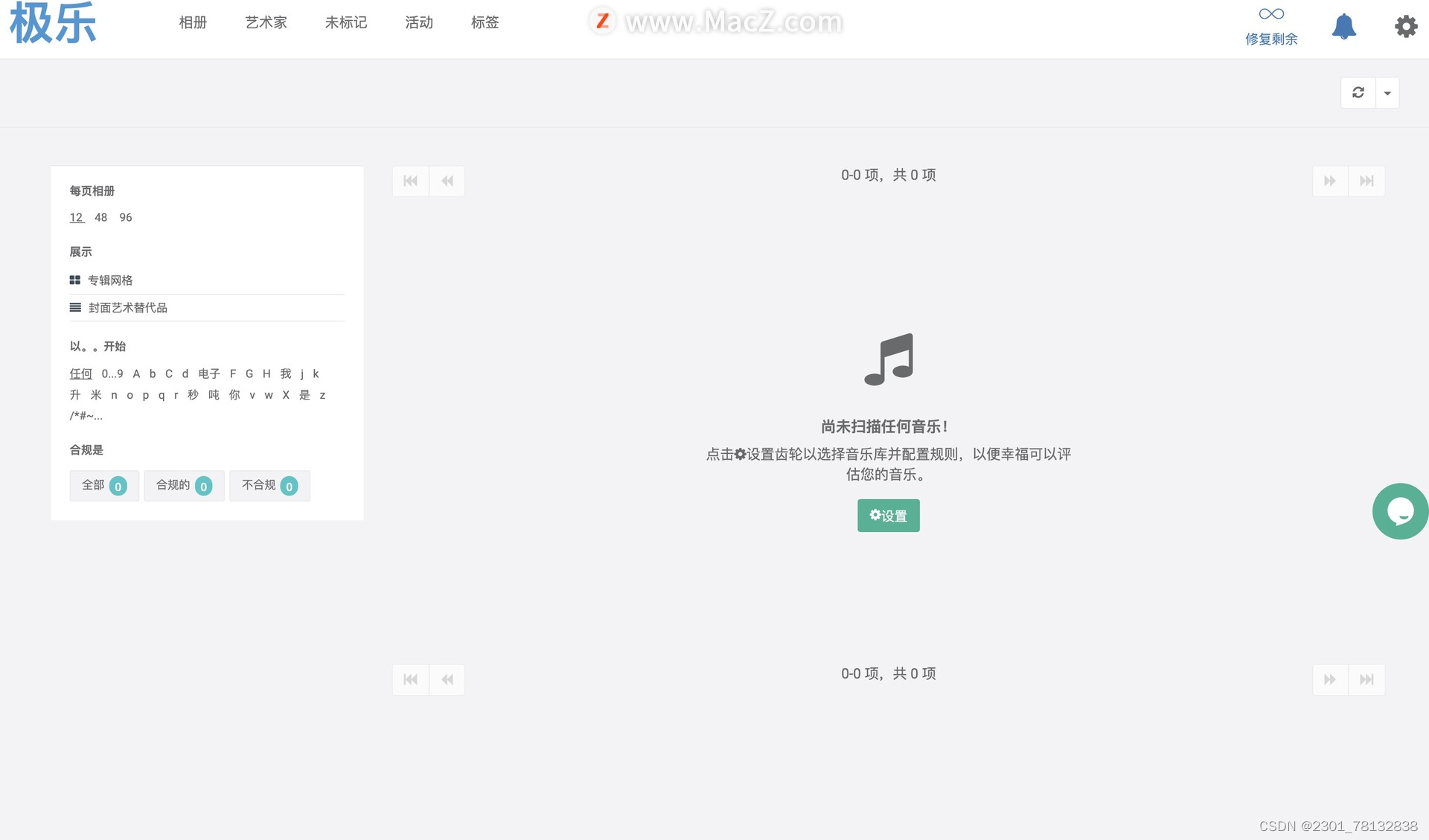Filter albums starting with 电子
1429x840 pixels.
click(x=209, y=373)
